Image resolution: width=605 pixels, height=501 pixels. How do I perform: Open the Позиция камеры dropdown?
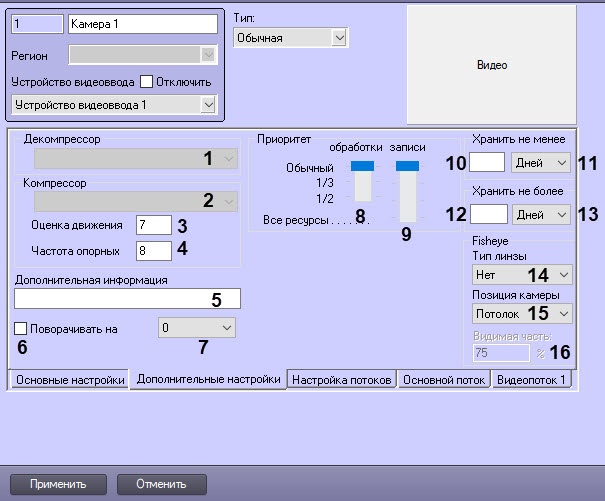(521, 313)
